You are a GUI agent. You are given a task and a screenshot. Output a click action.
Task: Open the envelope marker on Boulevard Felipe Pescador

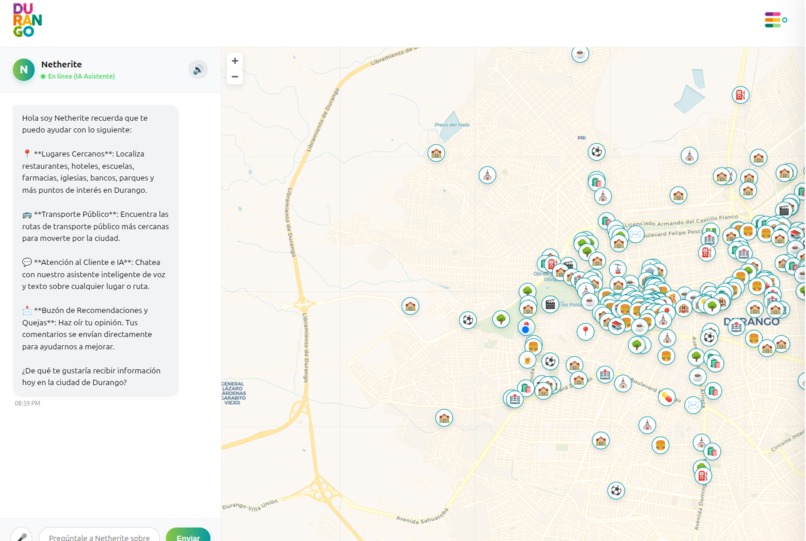pos(635,235)
